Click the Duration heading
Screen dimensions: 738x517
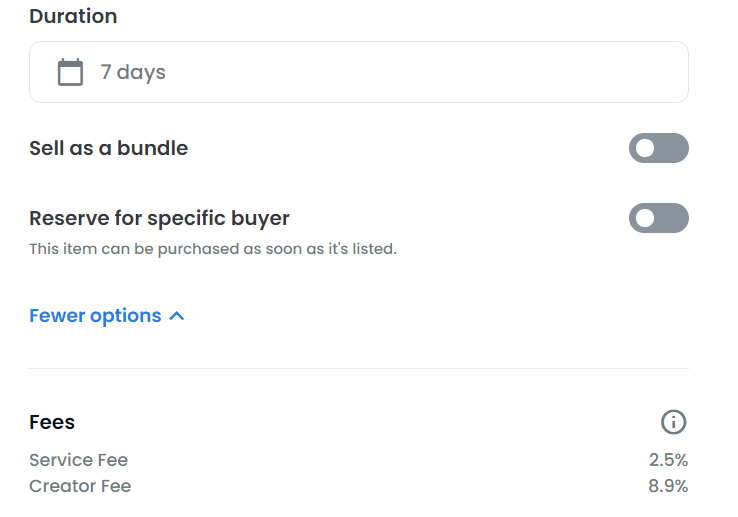click(73, 16)
